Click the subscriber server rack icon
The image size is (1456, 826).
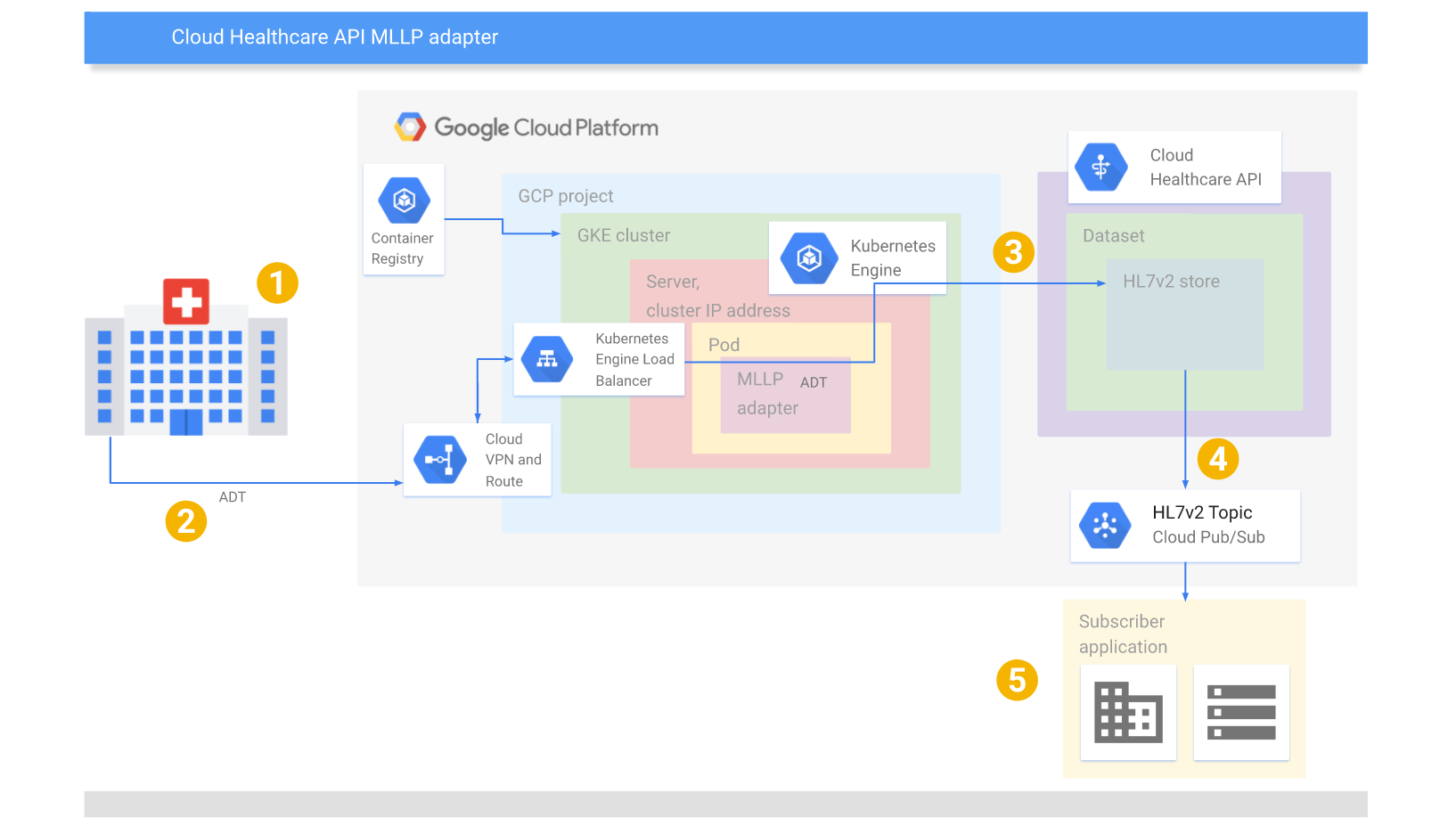click(1241, 712)
